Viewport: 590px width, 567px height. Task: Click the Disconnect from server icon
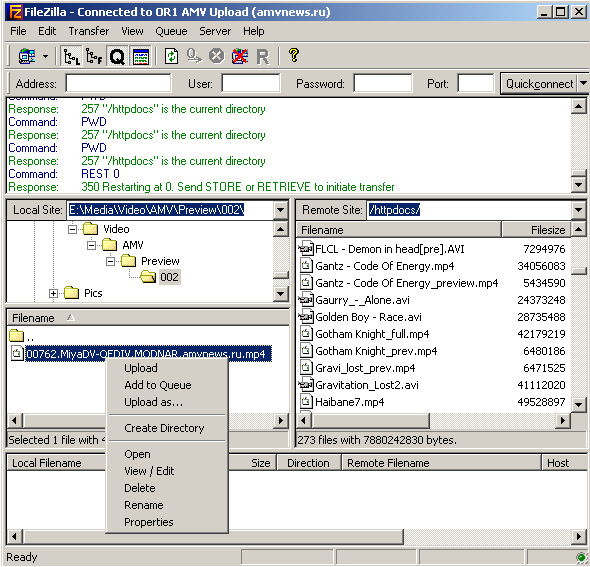[240, 56]
